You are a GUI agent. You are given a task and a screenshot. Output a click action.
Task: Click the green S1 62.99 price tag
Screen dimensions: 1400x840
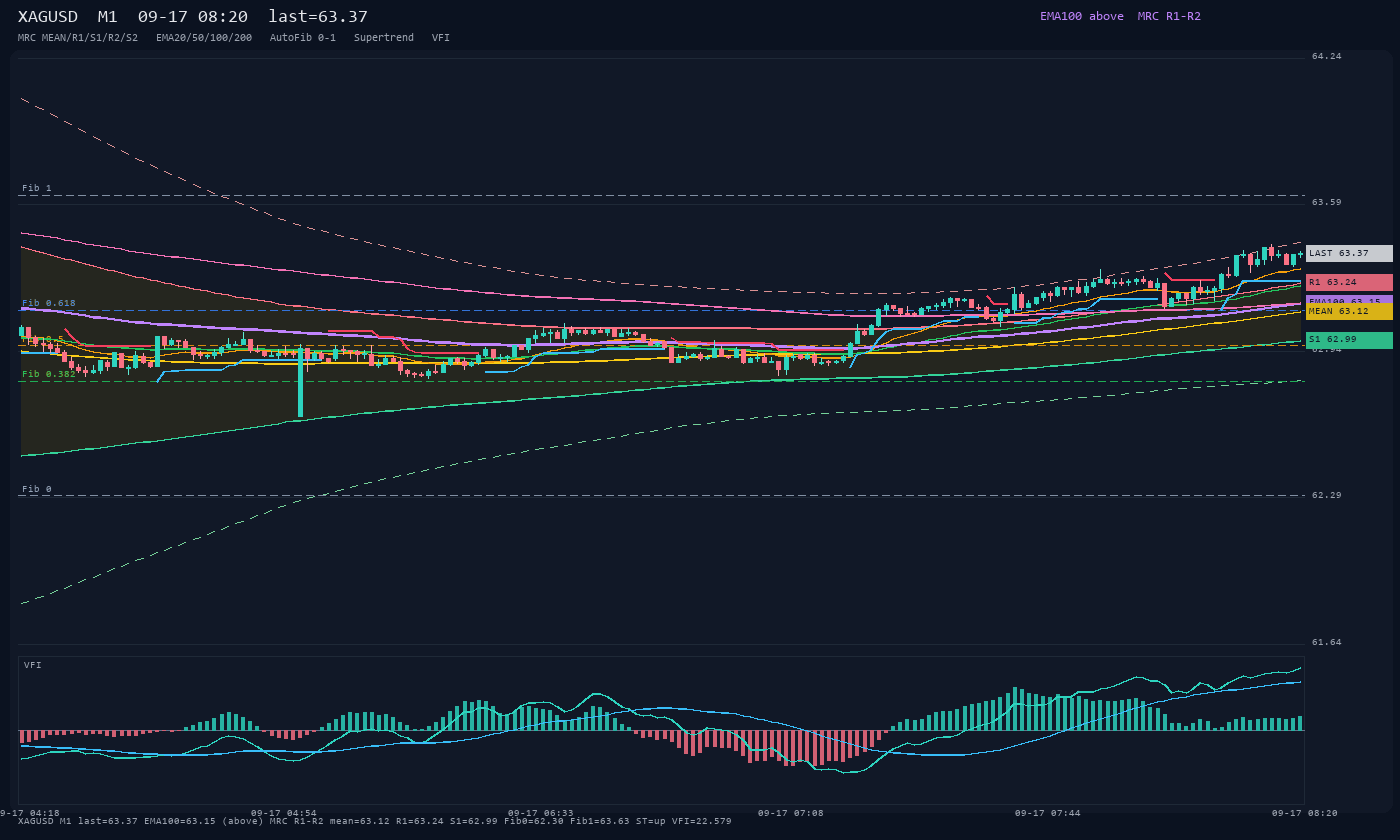click(x=1349, y=340)
